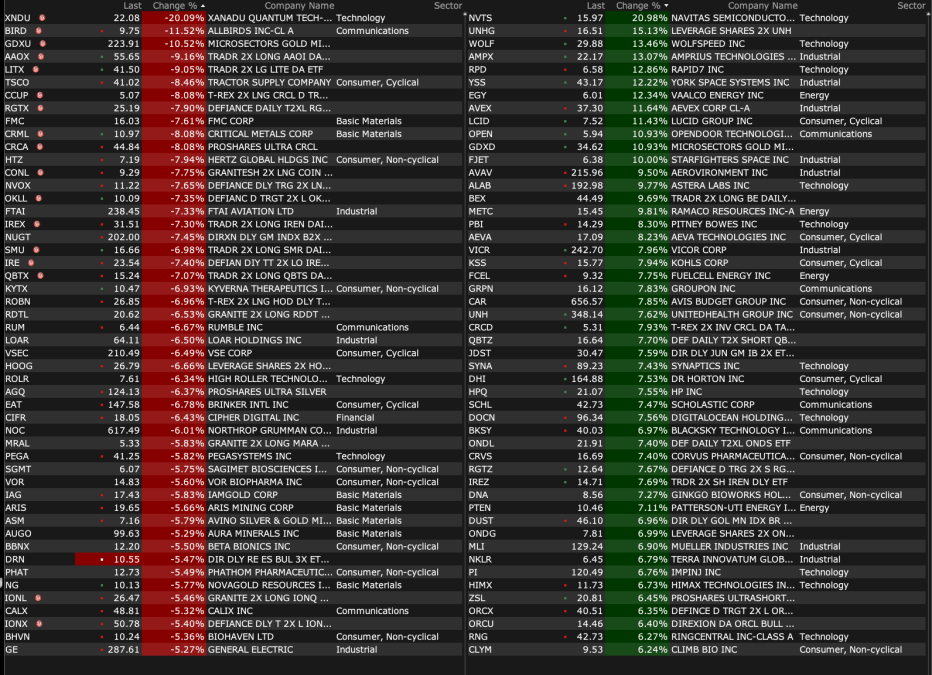Screen dimensions: 932x675
Task: Click the red icon next to IONX ticker
Action: click(x=39, y=624)
